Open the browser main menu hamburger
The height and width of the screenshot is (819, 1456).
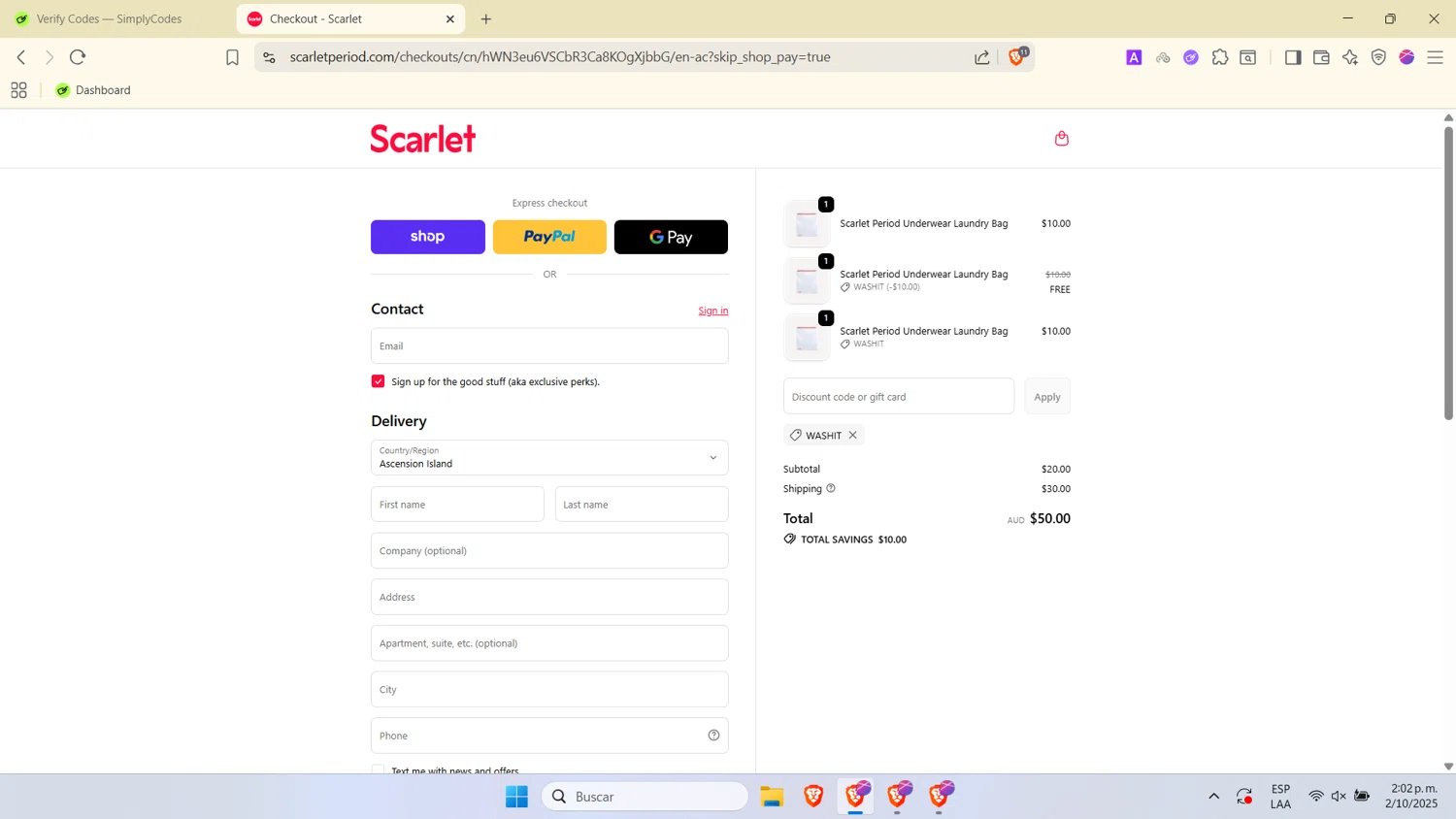coord(1436,57)
